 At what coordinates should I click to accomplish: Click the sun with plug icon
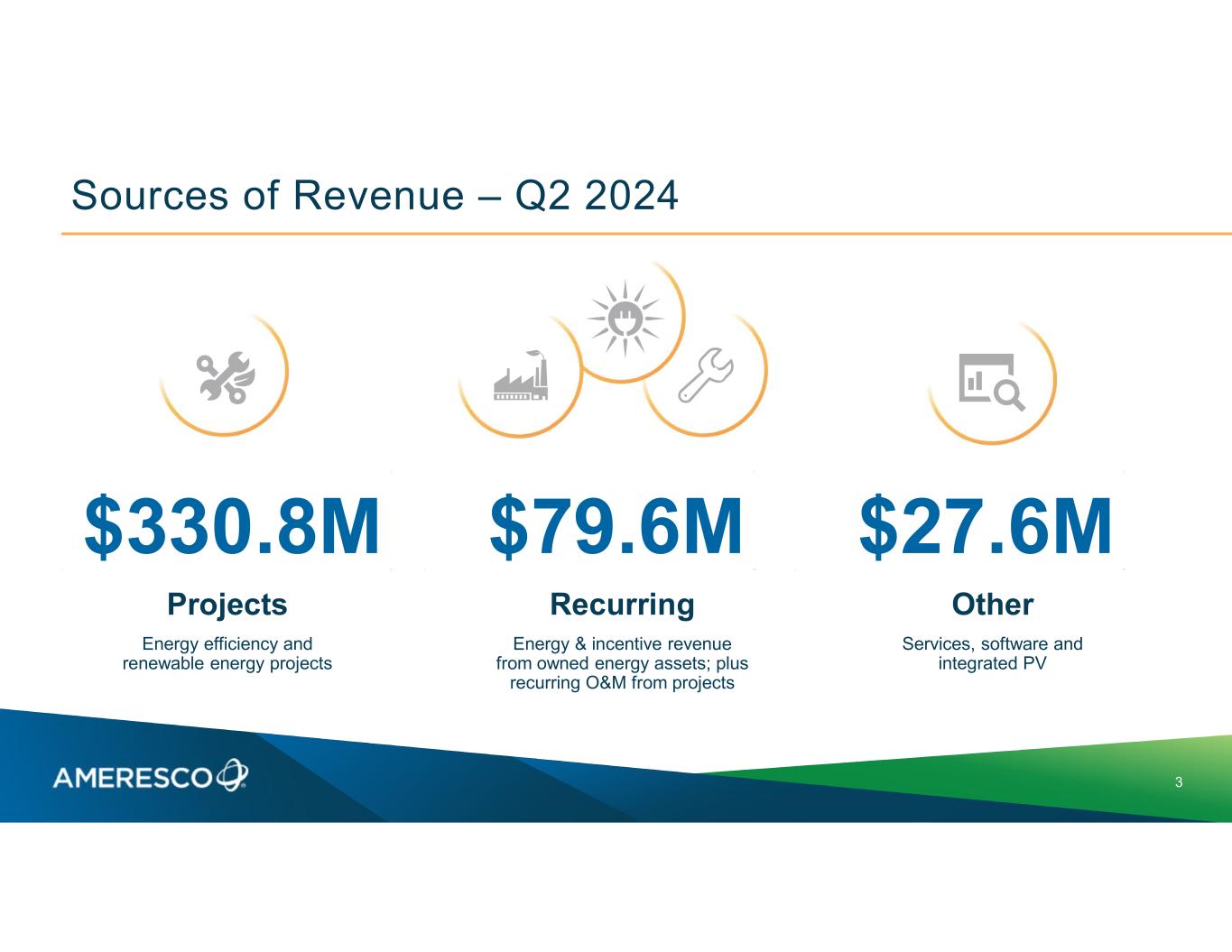[x=625, y=318]
